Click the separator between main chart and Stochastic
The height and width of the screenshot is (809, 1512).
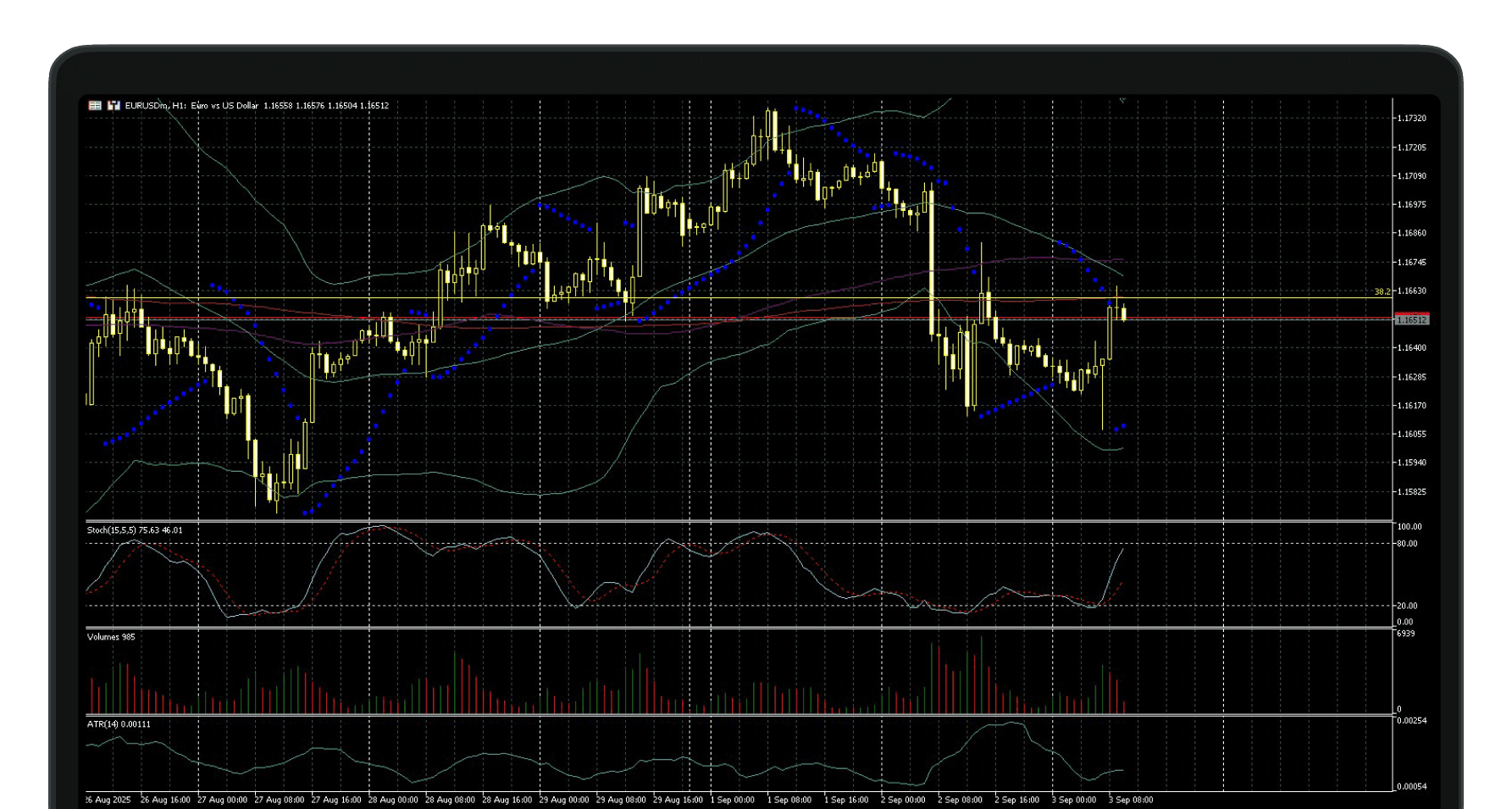click(737, 521)
